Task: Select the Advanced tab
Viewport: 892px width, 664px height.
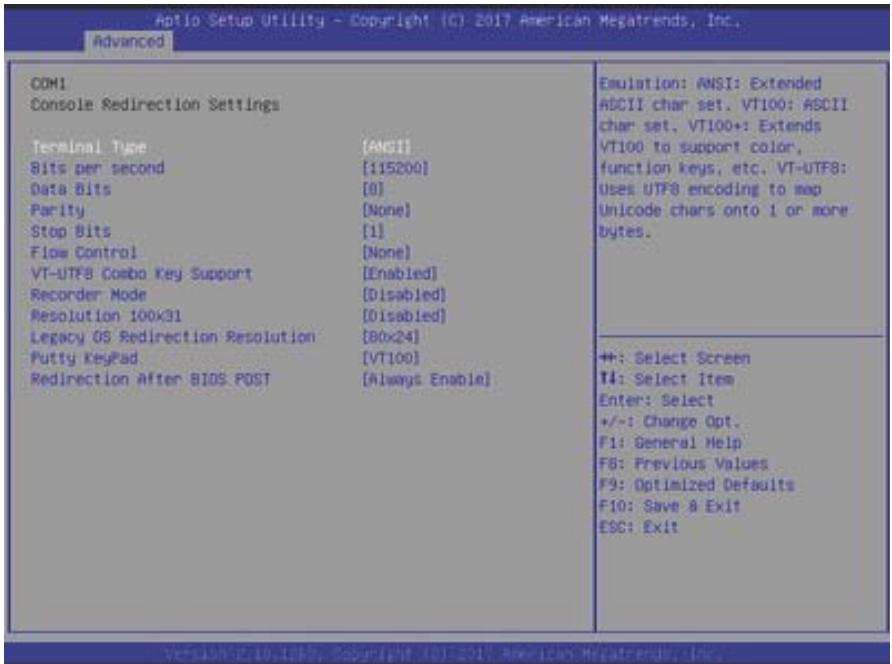Action: coord(129,42)
